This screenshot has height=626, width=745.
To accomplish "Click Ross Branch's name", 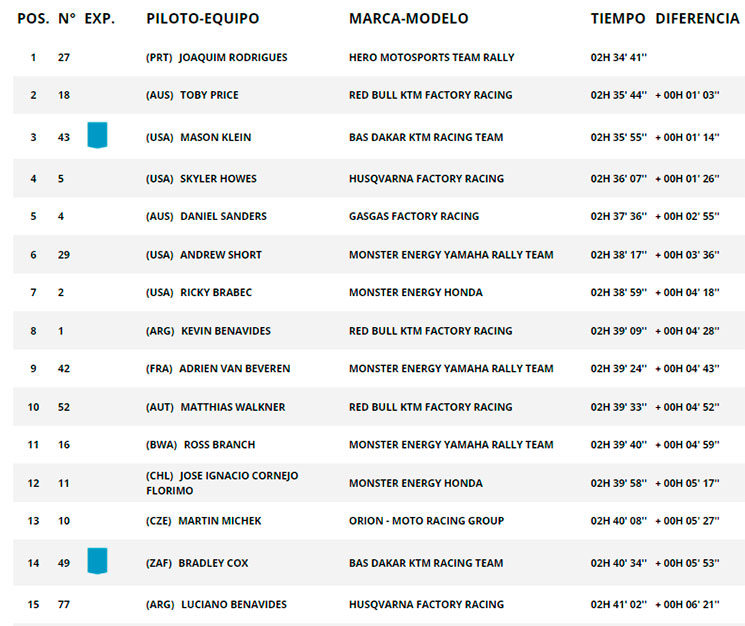I will pyautogui.click(x=220, y=445).
